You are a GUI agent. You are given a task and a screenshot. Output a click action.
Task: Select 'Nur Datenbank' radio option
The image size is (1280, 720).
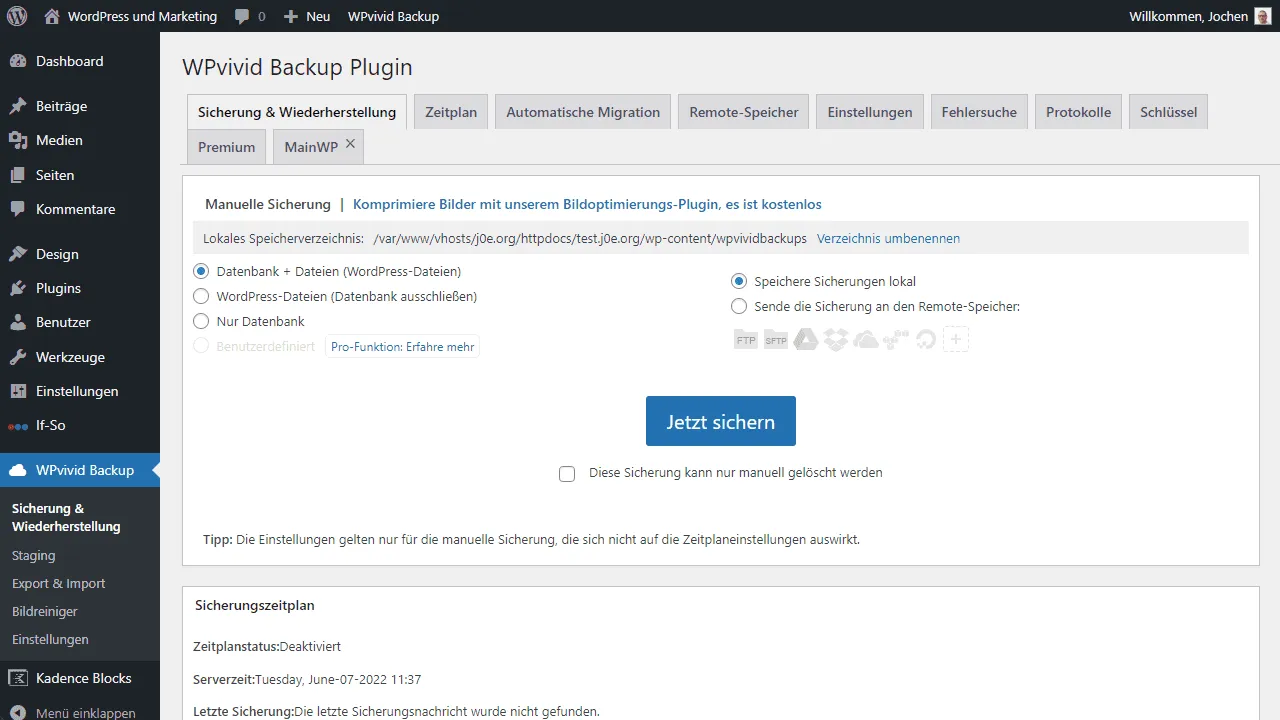click(x=201, y=321)
